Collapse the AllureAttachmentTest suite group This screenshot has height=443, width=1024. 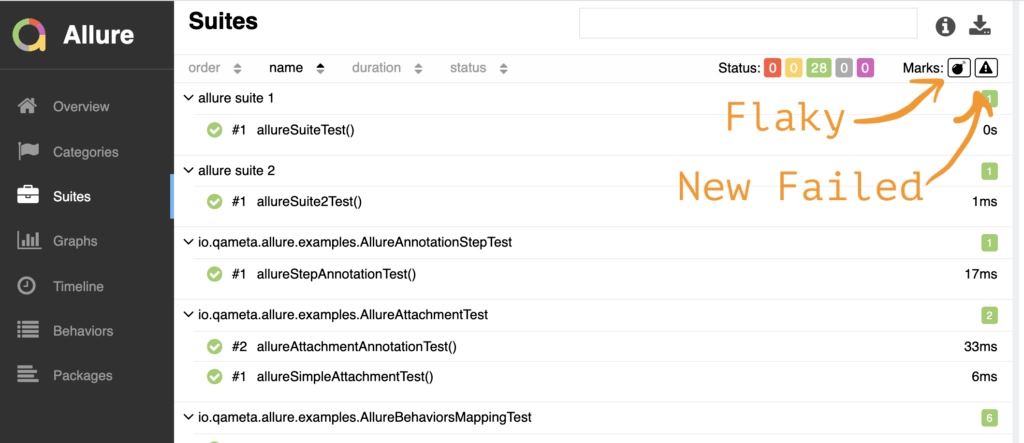coord(189,315)
